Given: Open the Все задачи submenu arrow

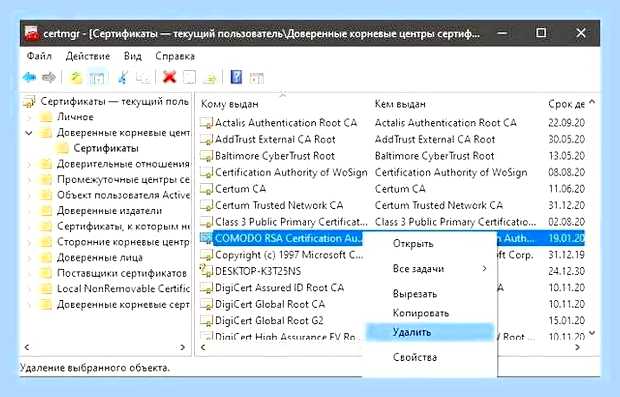Looking at the screenshot, I should [484, 269].
